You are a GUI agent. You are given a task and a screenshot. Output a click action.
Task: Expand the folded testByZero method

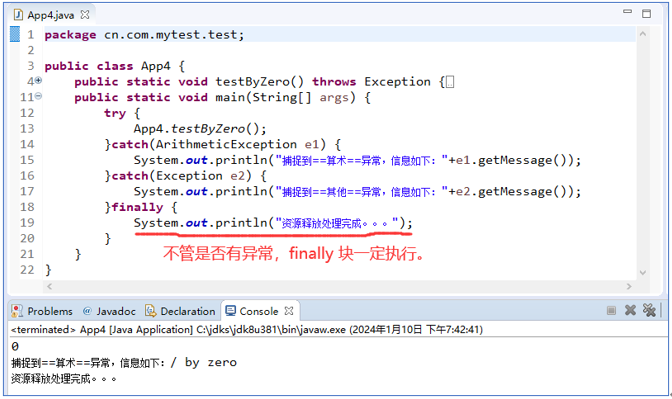coord(38,80)
